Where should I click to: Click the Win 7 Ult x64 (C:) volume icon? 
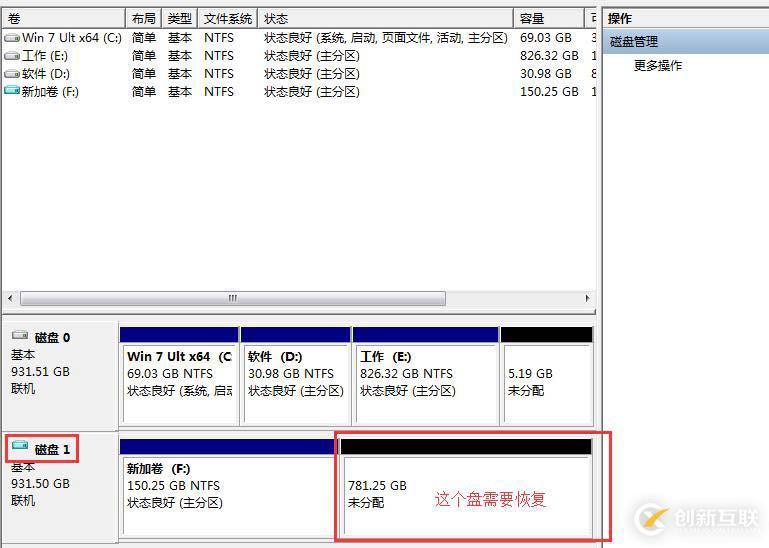coord(12,38)
